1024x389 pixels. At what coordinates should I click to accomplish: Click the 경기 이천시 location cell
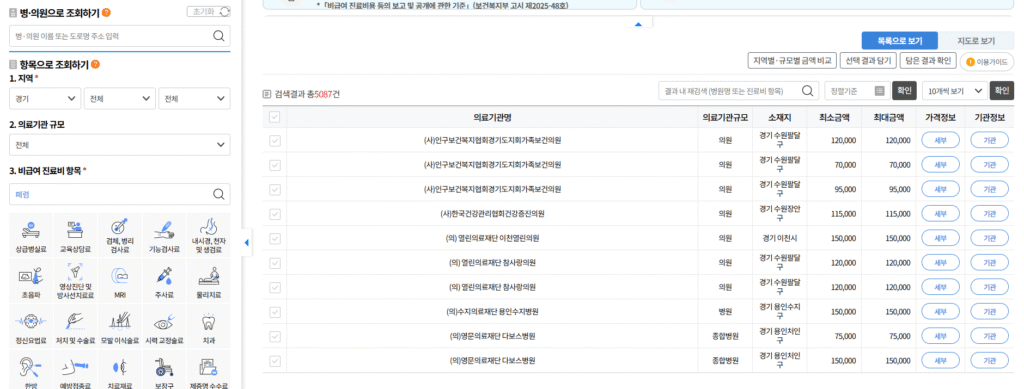click(780, 238)
